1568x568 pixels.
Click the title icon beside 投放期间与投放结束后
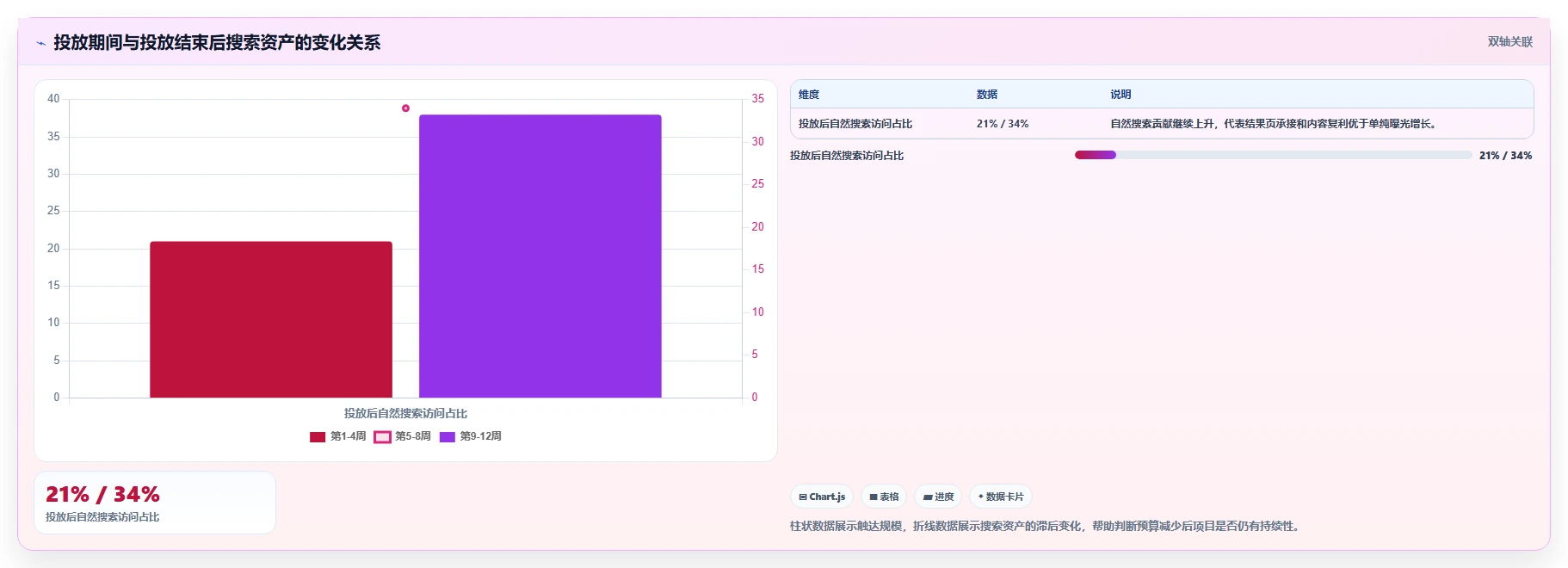tap(40, 43)
